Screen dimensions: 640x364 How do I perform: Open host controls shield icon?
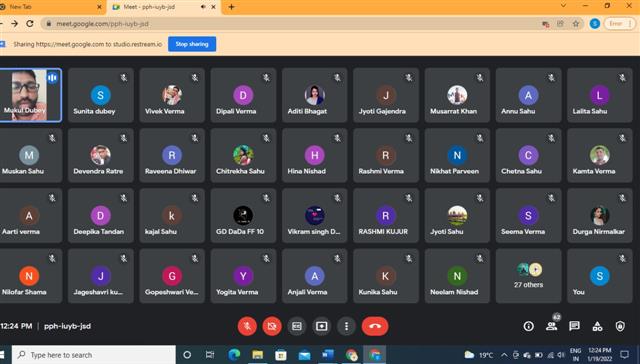[620, 326]
